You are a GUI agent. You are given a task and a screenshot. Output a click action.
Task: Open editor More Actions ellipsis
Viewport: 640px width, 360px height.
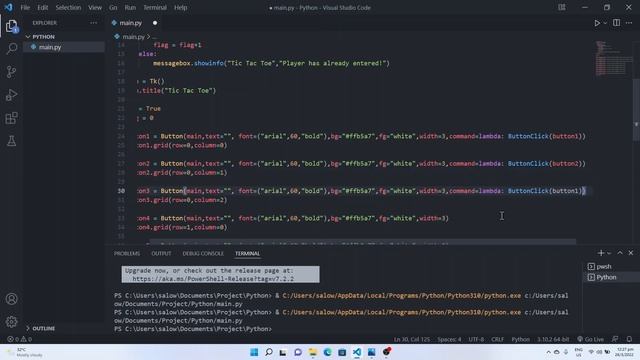click(629, 23)
